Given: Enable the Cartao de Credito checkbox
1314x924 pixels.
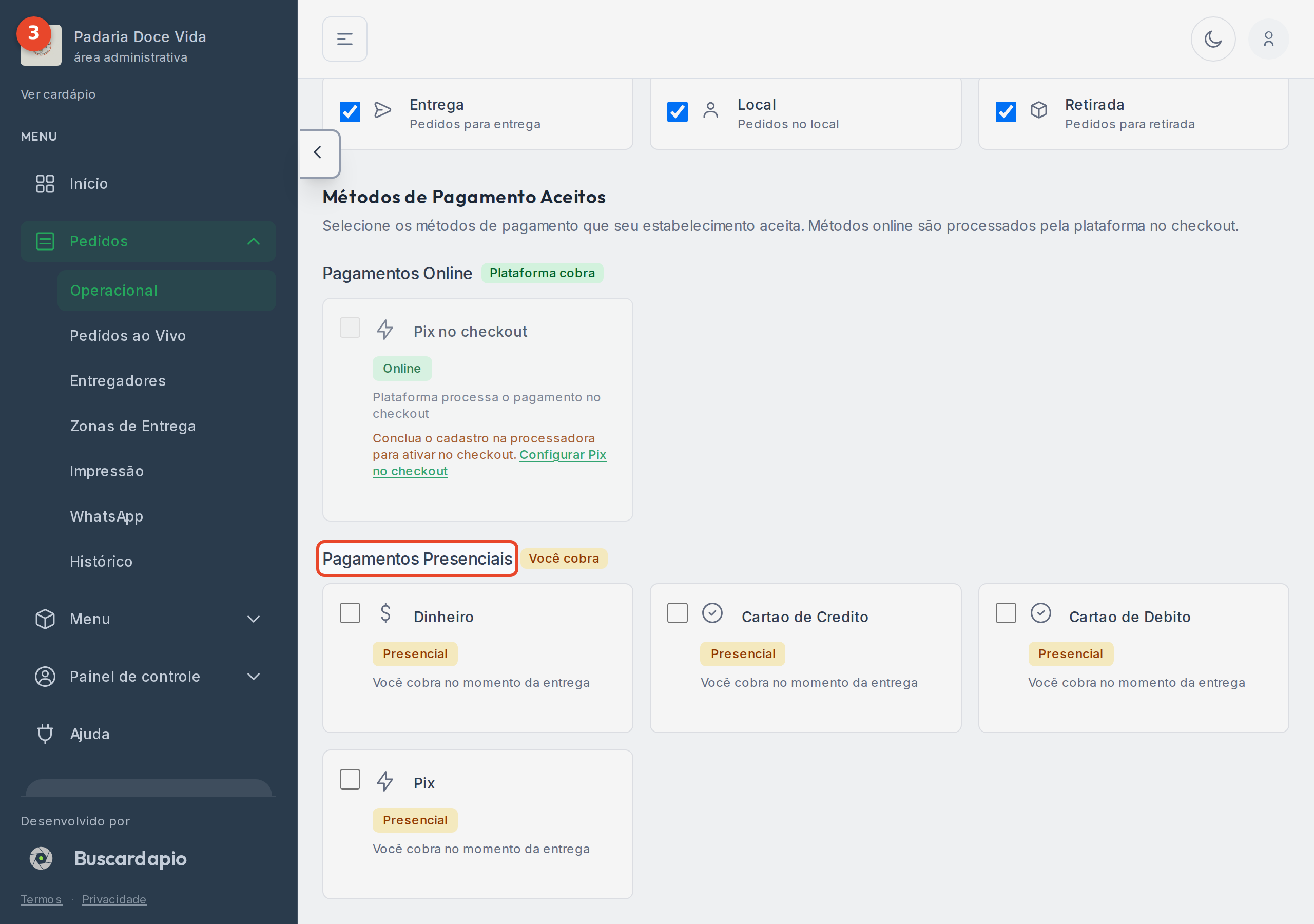Looking at the screenshot, I should (677, 612).
